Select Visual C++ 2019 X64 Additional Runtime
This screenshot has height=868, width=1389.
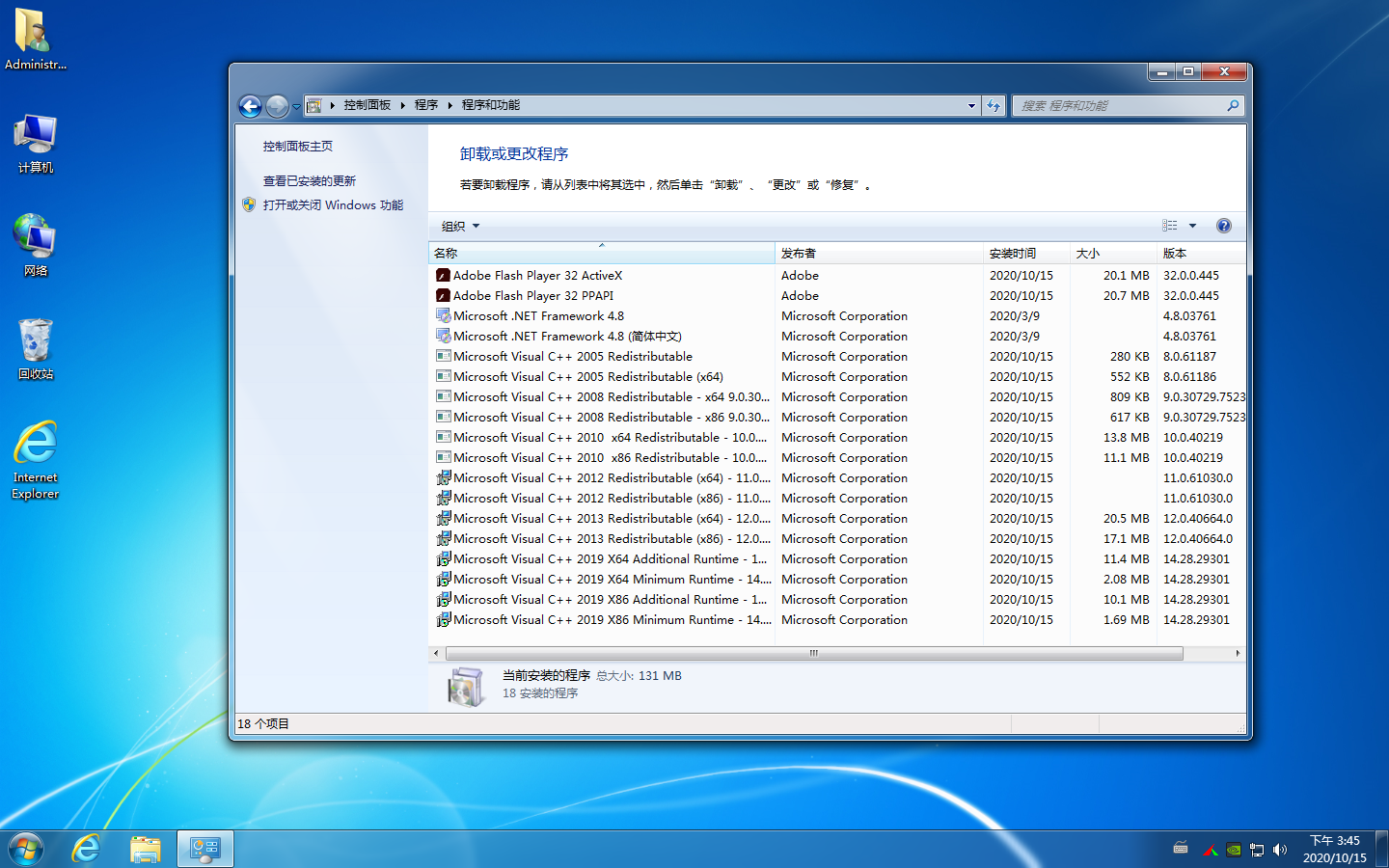coord(611,559)
